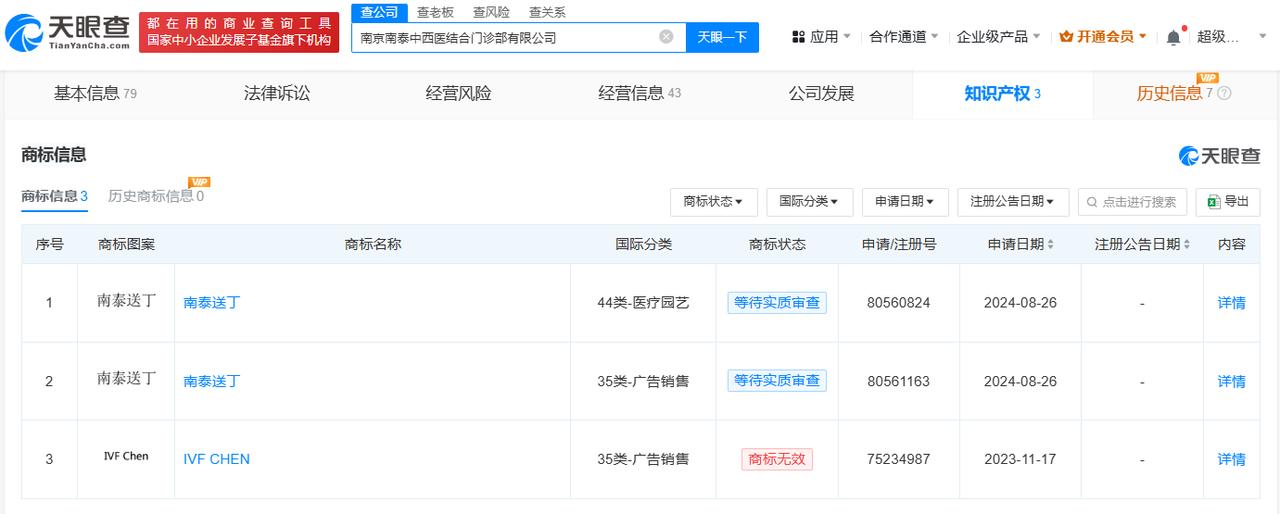Click the crown icon beside 开通会员

[x=1066, y=37]
